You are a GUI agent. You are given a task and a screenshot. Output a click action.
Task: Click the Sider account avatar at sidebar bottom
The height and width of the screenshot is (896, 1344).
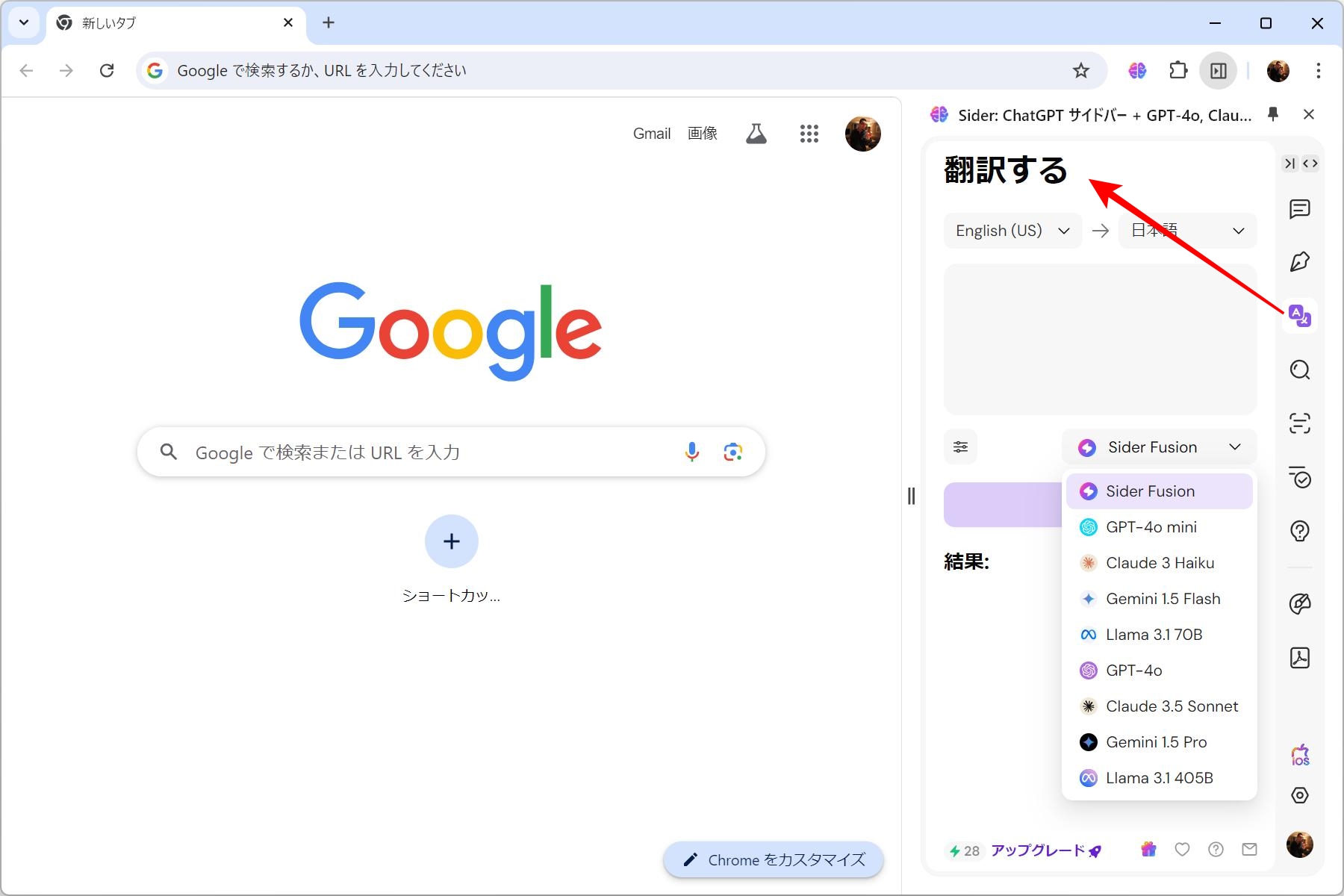(1300, 844)
